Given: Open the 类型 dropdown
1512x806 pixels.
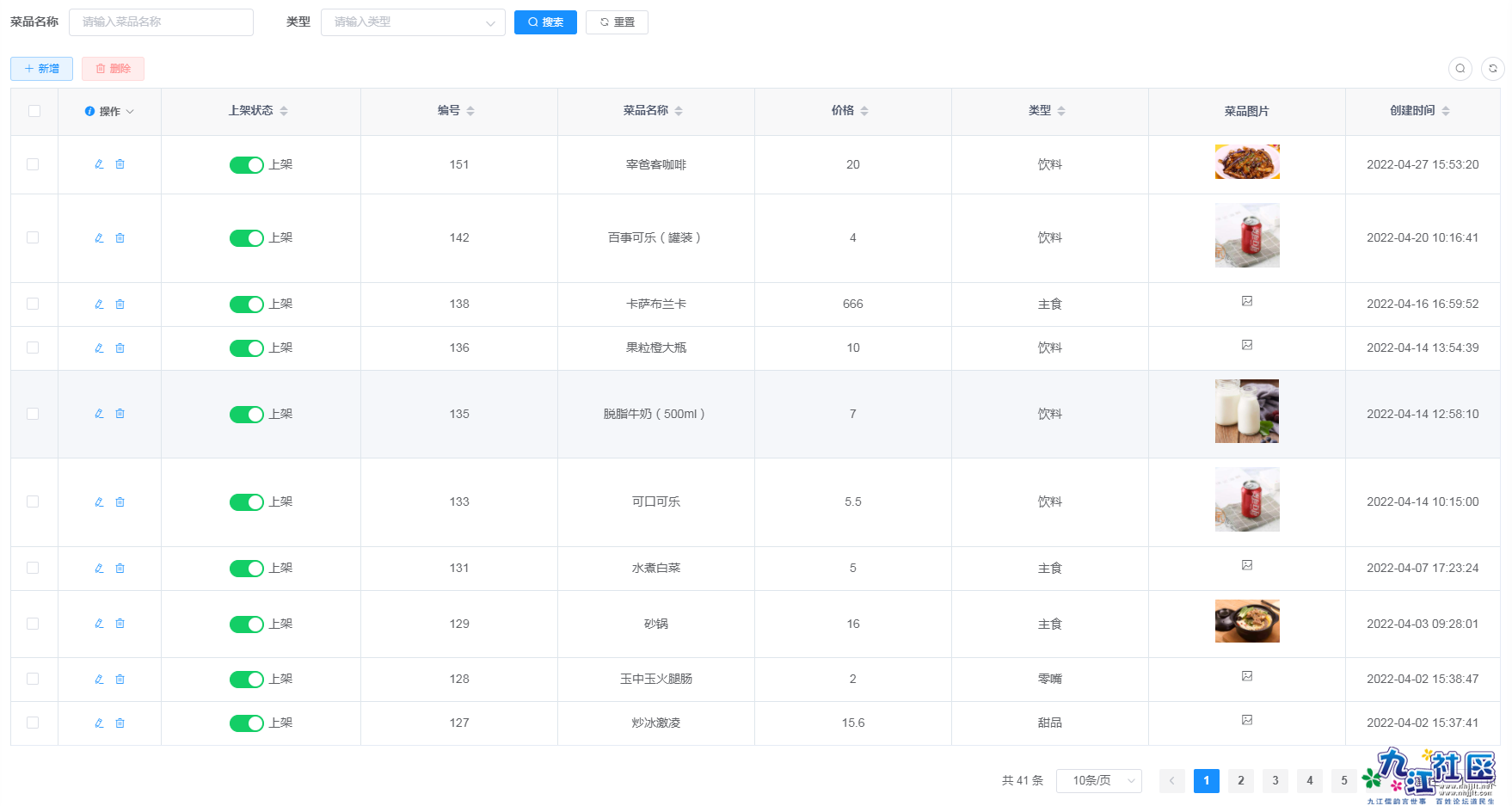Looking at the screenshot, I should [413, 22].
